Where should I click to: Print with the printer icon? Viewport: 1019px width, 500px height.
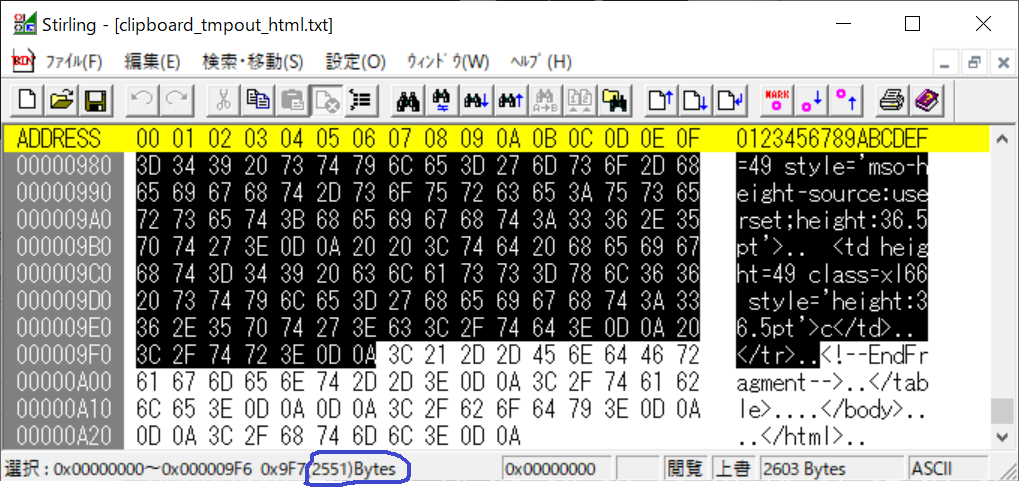(x=892, y=100)
